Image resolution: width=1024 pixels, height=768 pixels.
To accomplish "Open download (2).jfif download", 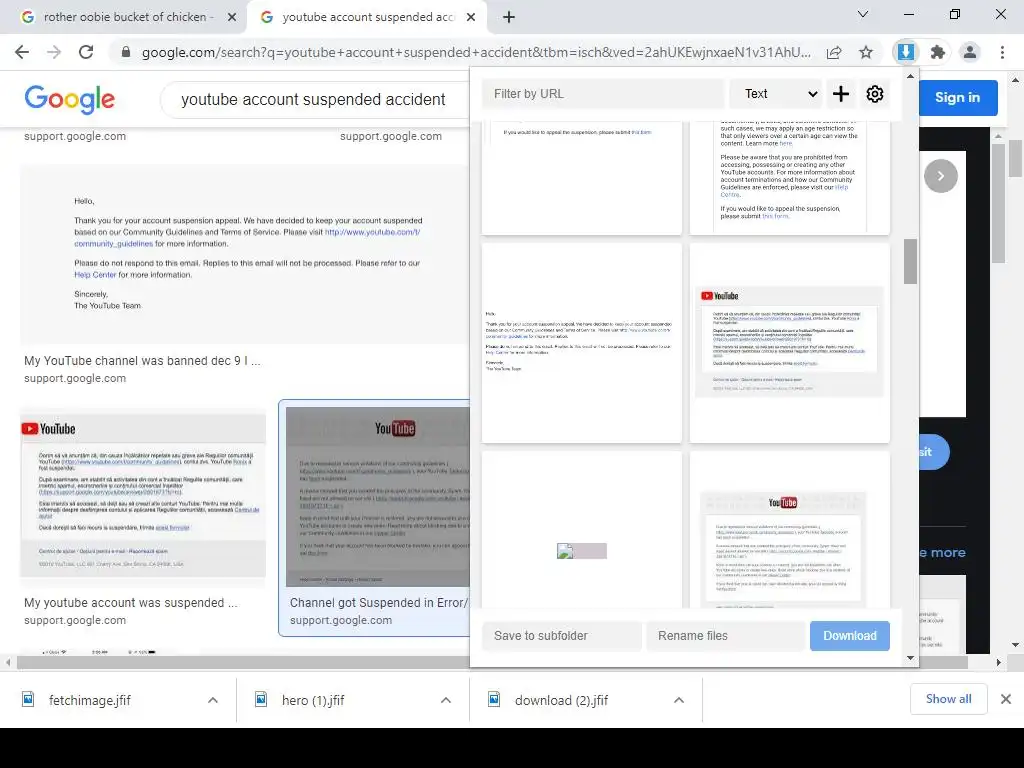I will (x=561, y=701).
